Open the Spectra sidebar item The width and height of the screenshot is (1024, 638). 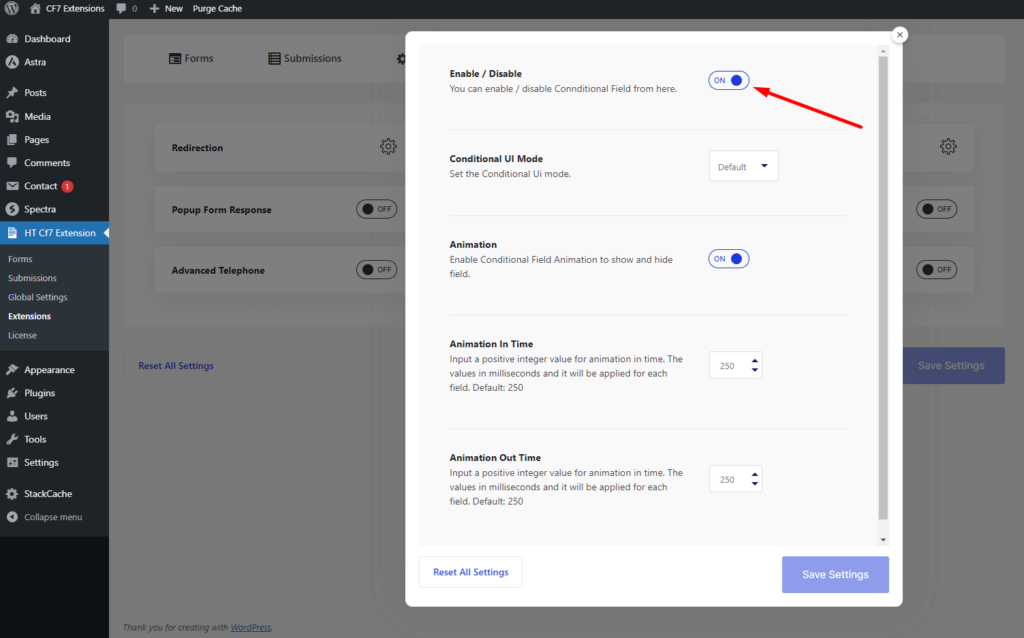click(40, 209)
